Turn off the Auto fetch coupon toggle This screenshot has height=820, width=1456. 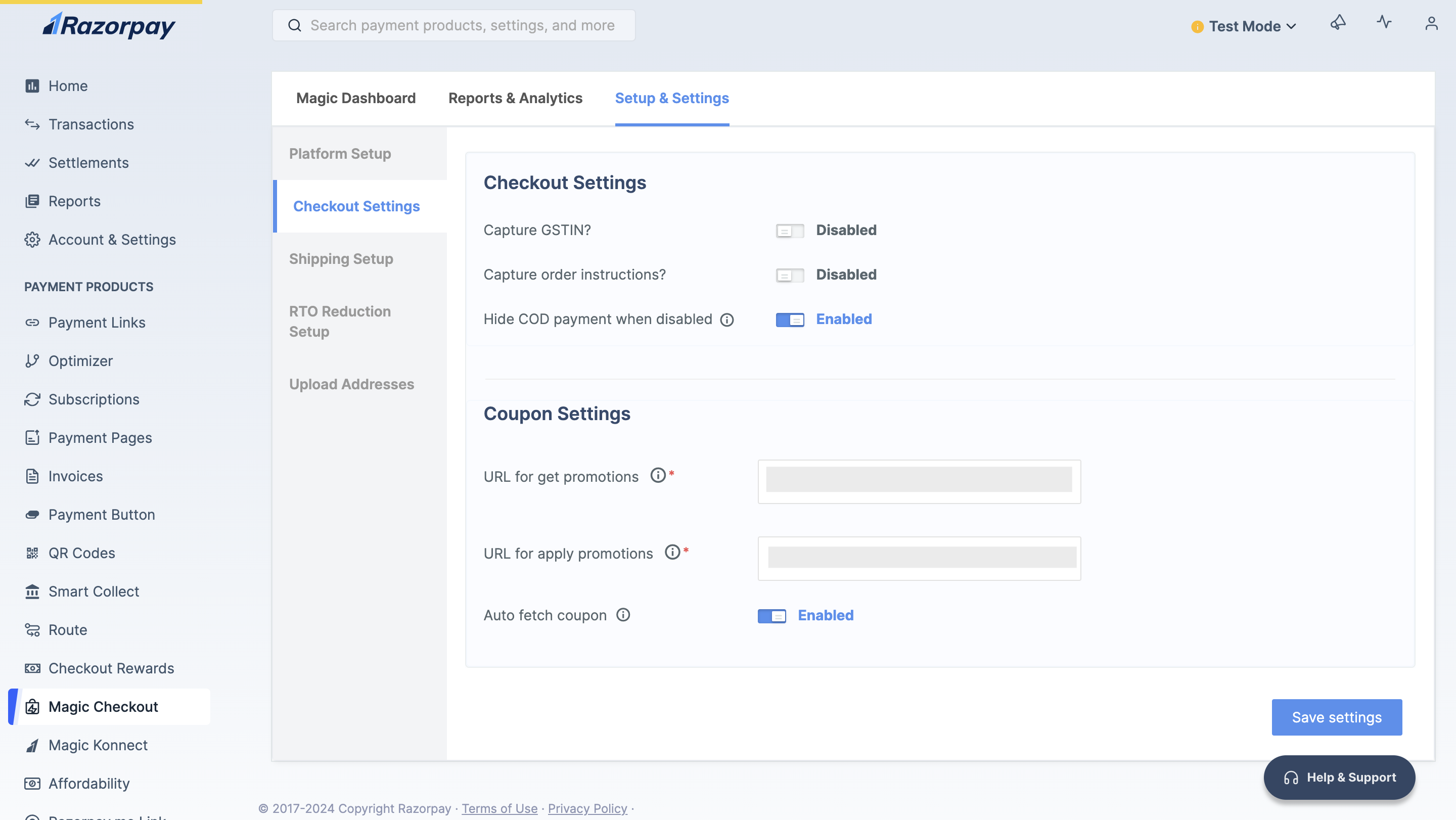click(771, 616)
